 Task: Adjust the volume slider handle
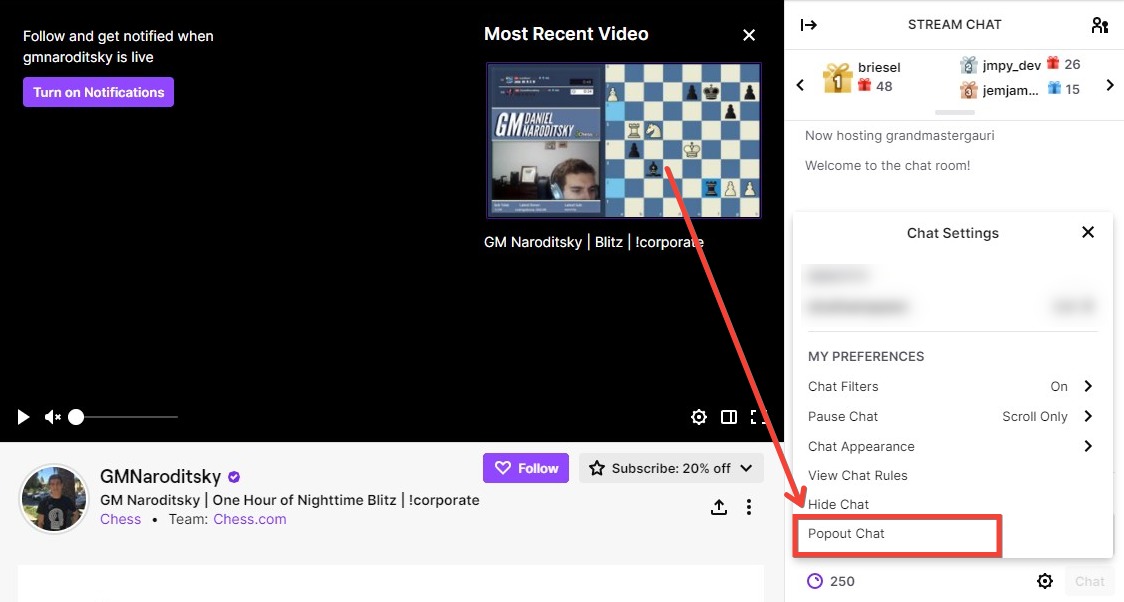pyautogui.click(x=76, y=417)
